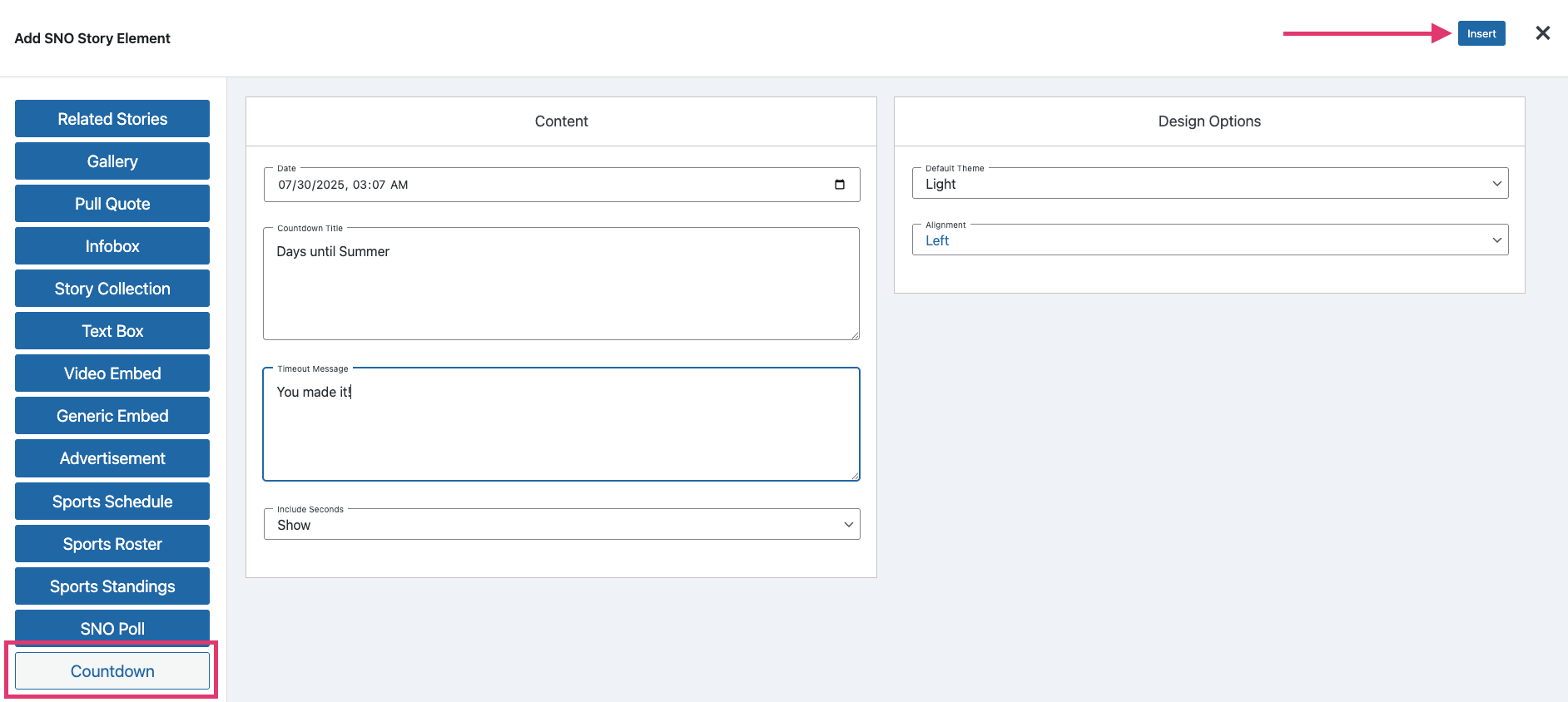Close the Add SNO Story Element dialog

(x=1542, y=33)
